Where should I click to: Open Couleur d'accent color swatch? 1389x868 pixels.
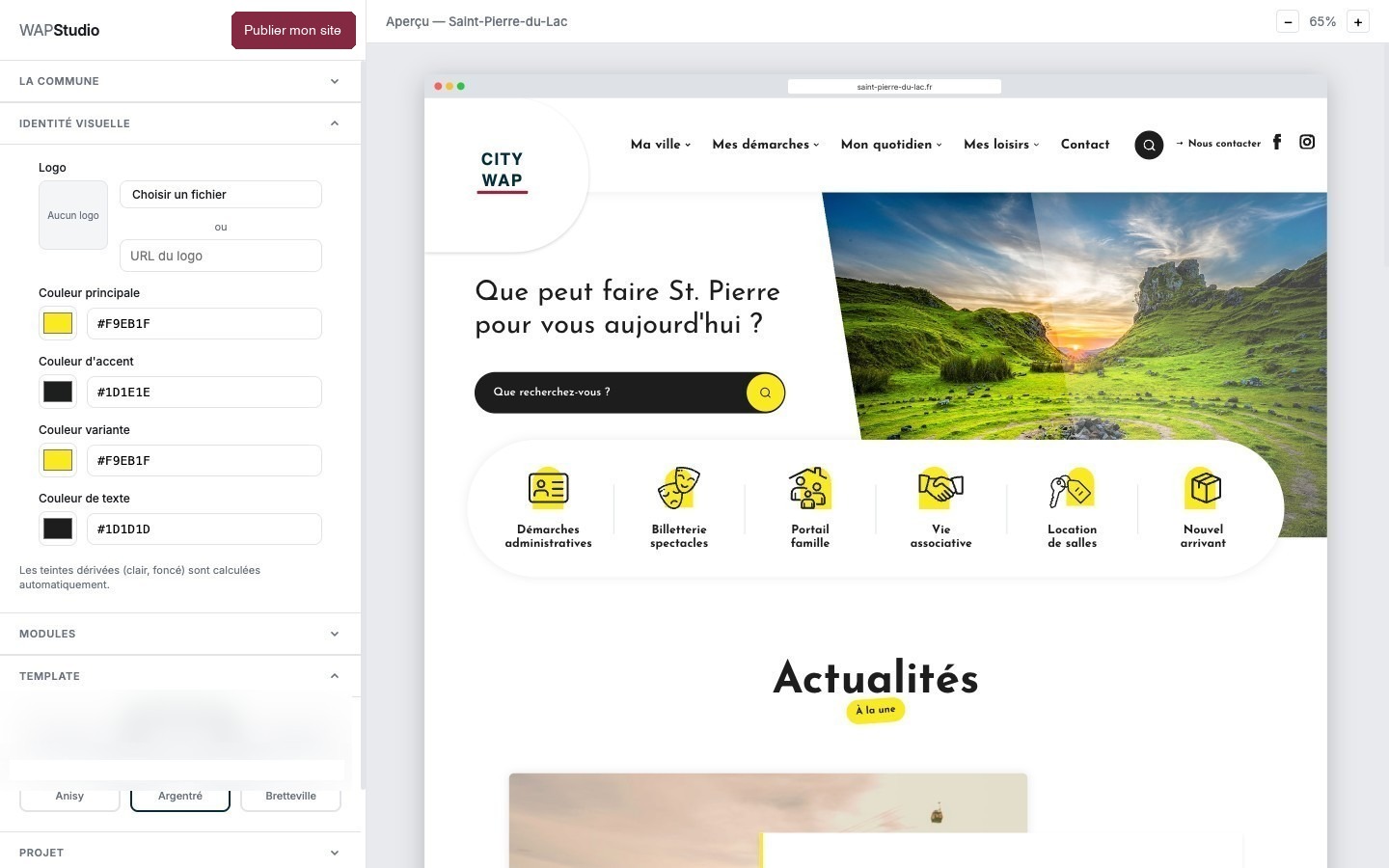pos(58,392)
